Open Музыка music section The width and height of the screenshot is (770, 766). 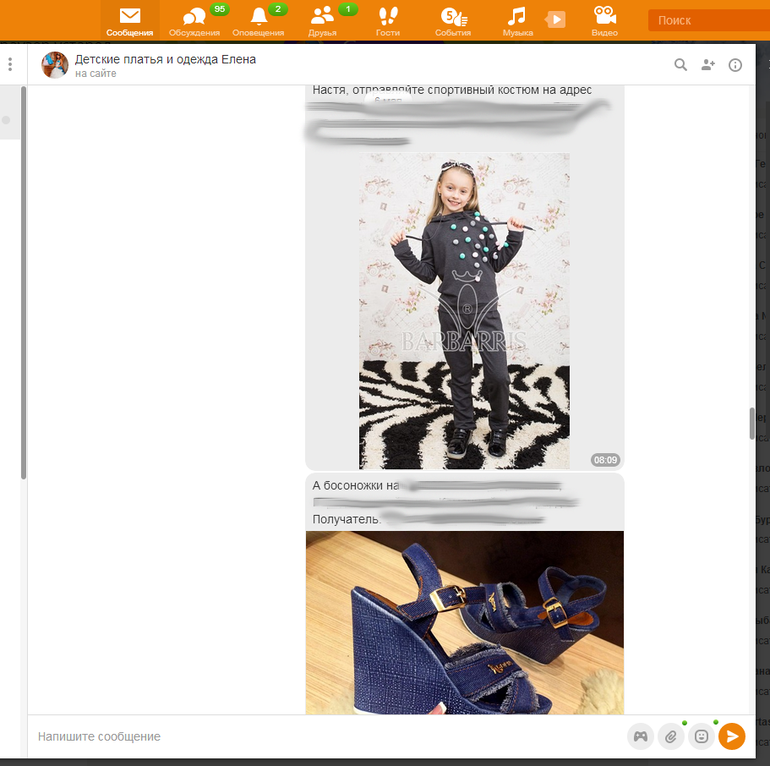(x=517, y=21)
